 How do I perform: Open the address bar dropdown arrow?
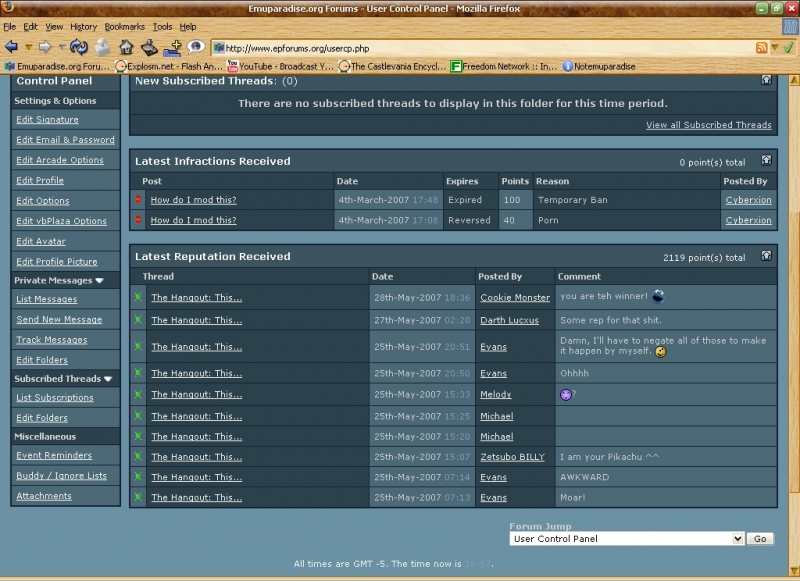pyautogui.click(x=775, y=47)
